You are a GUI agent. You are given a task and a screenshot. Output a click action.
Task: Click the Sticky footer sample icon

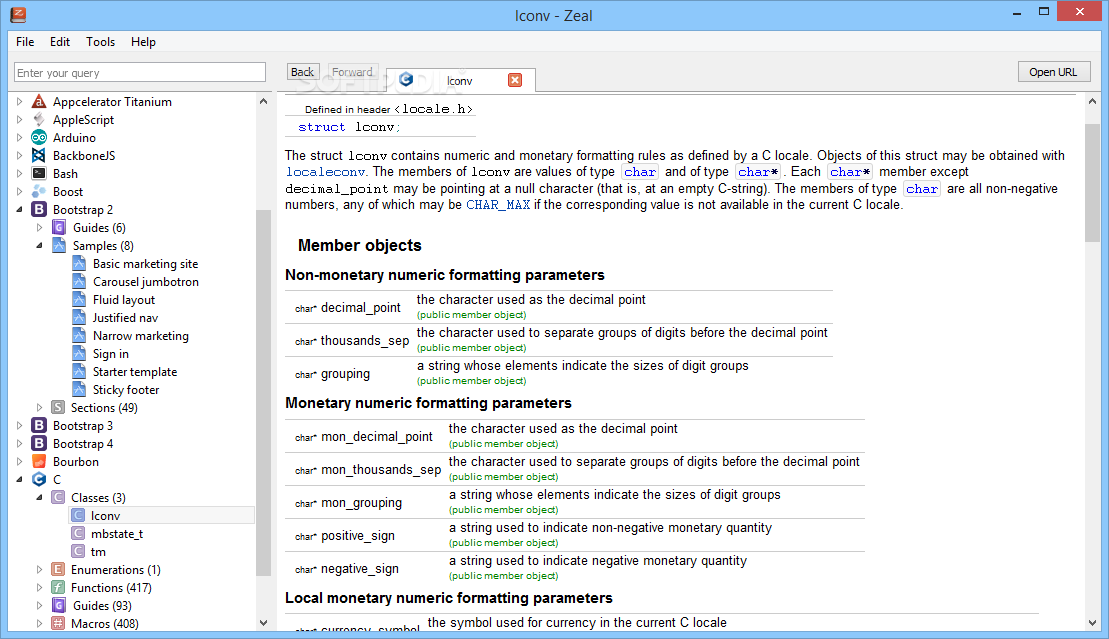pyautogui.click(x=79, y=389)
